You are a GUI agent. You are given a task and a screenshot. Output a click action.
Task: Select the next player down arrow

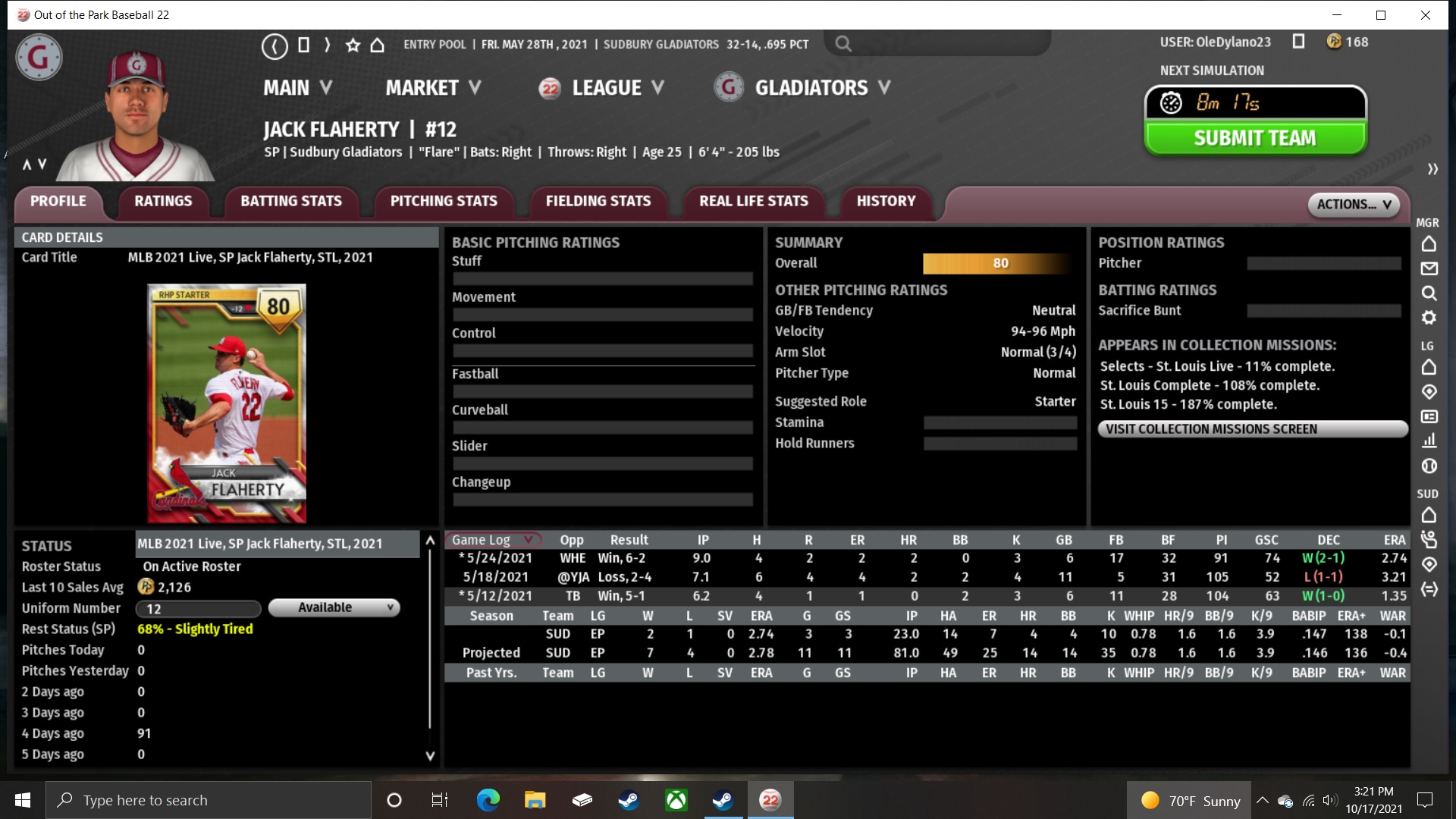[x=42, y=165]
